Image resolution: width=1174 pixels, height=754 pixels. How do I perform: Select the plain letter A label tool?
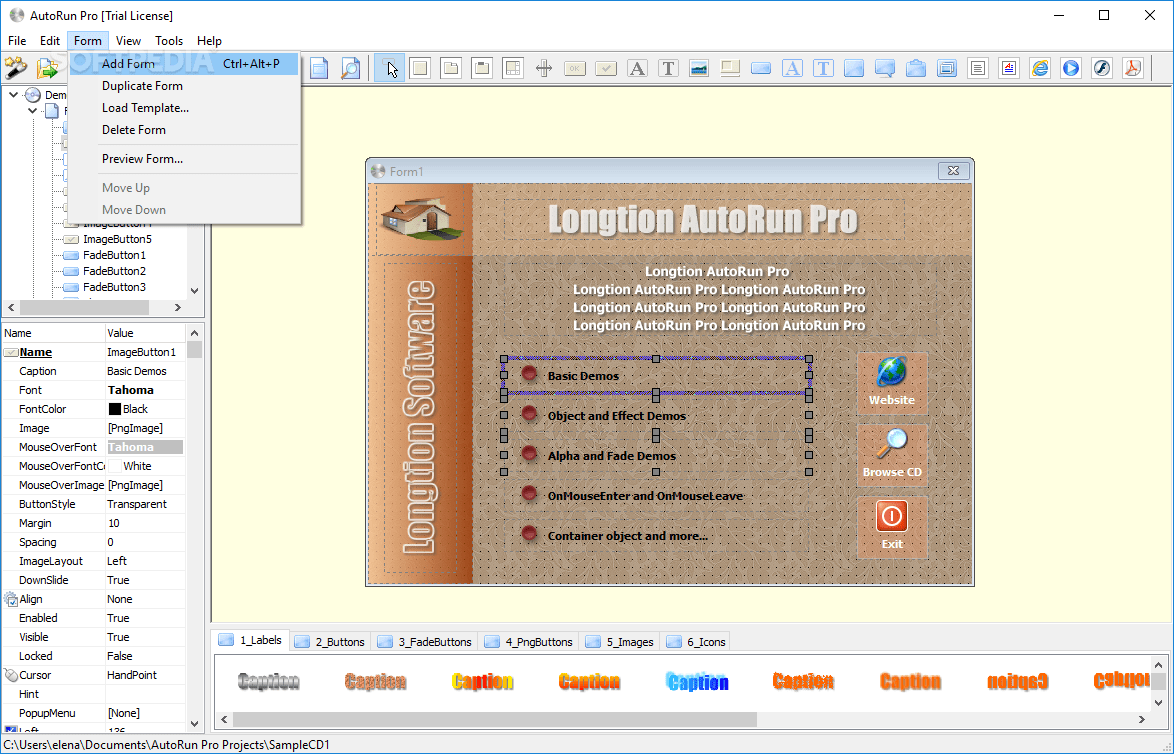(x=637, y=68)
